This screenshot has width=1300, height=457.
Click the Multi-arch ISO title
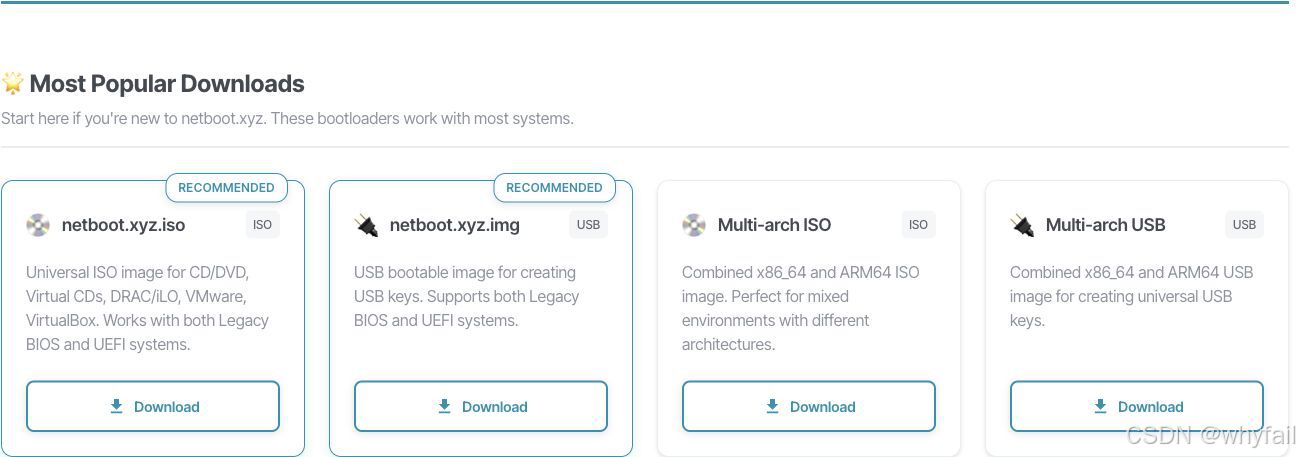click(774, 225)
